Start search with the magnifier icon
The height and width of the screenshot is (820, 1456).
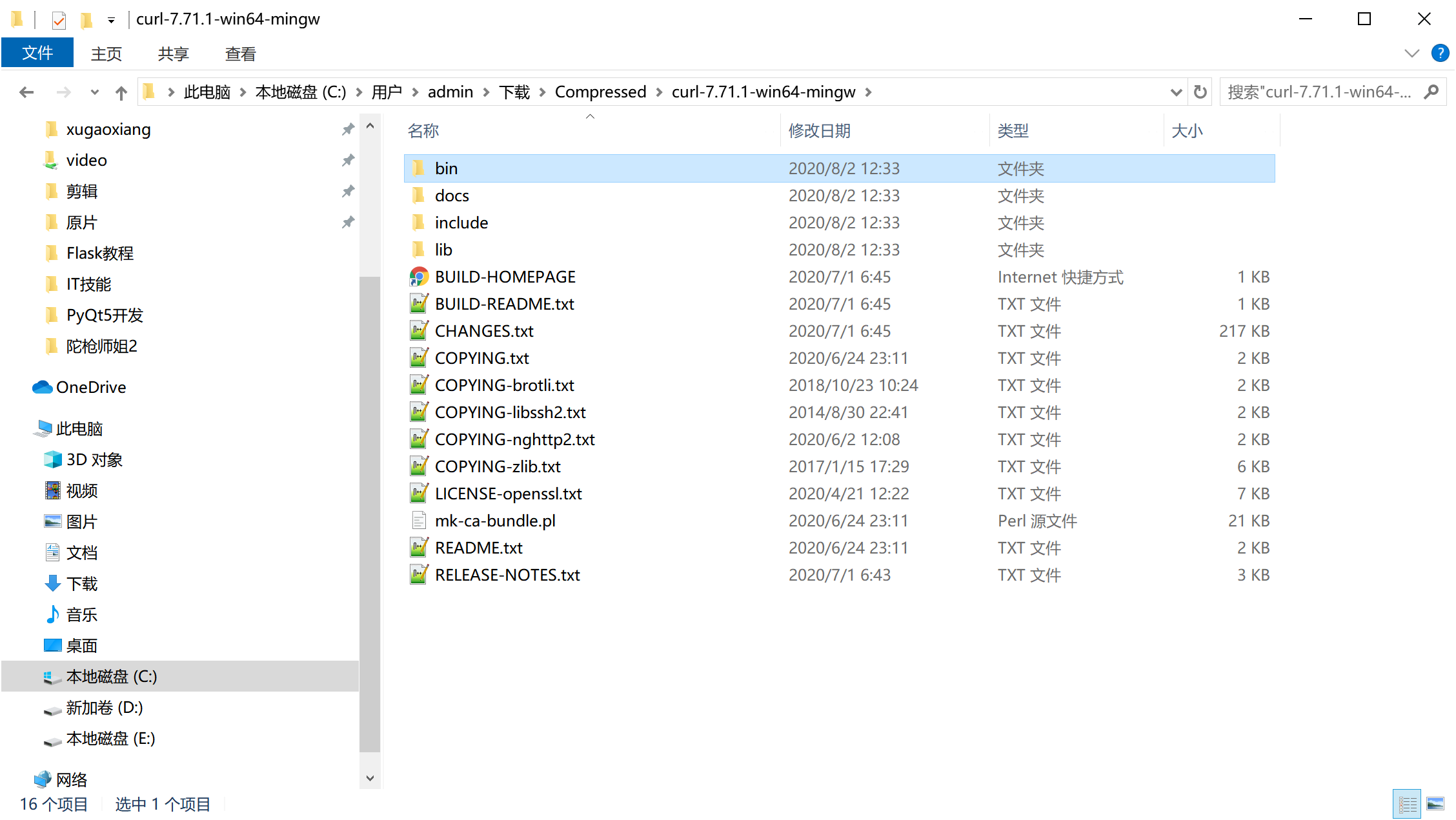click(1432, 92)
